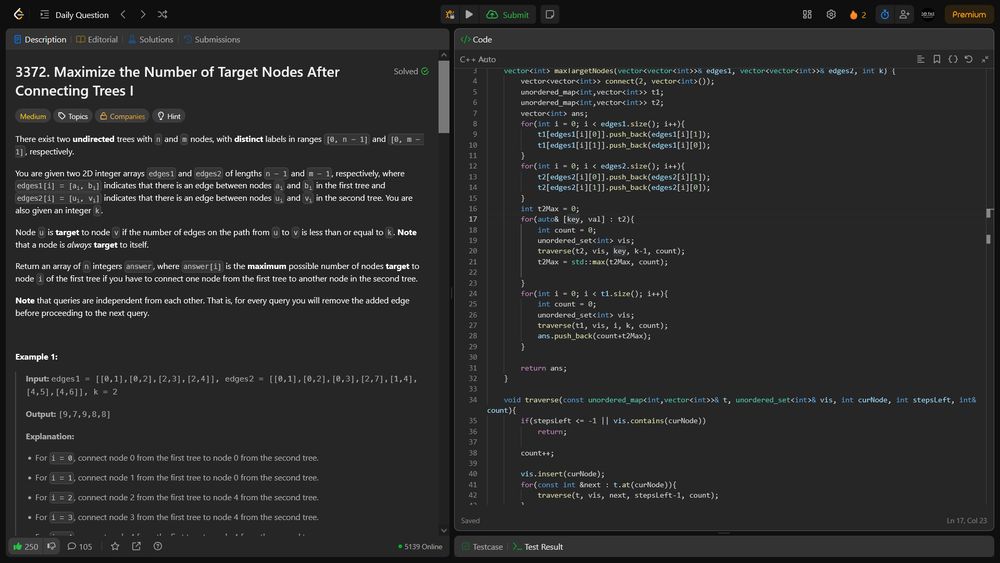Viewport: 1000px width, 563px height.
Task: Toggle fullscreen editor icon
Action: (985, 59)
